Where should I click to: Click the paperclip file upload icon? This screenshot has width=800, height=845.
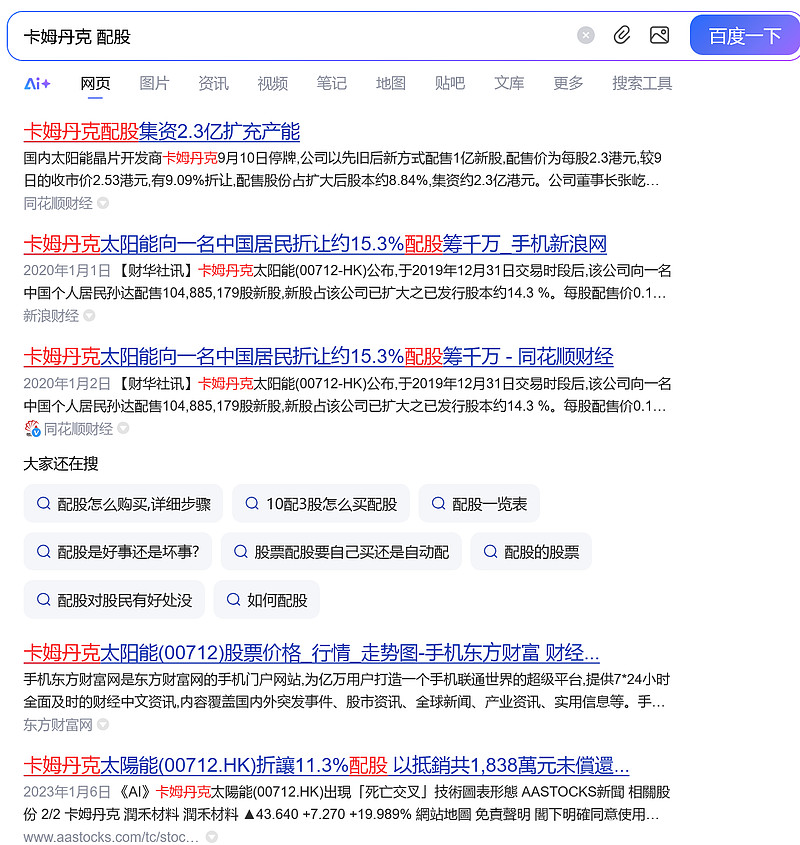click(x=622, y=36)
